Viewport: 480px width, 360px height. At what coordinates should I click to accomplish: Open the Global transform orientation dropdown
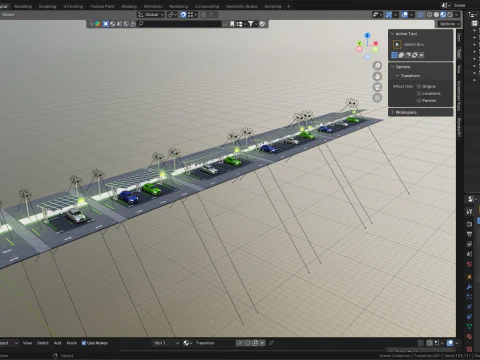click(151, 15)
